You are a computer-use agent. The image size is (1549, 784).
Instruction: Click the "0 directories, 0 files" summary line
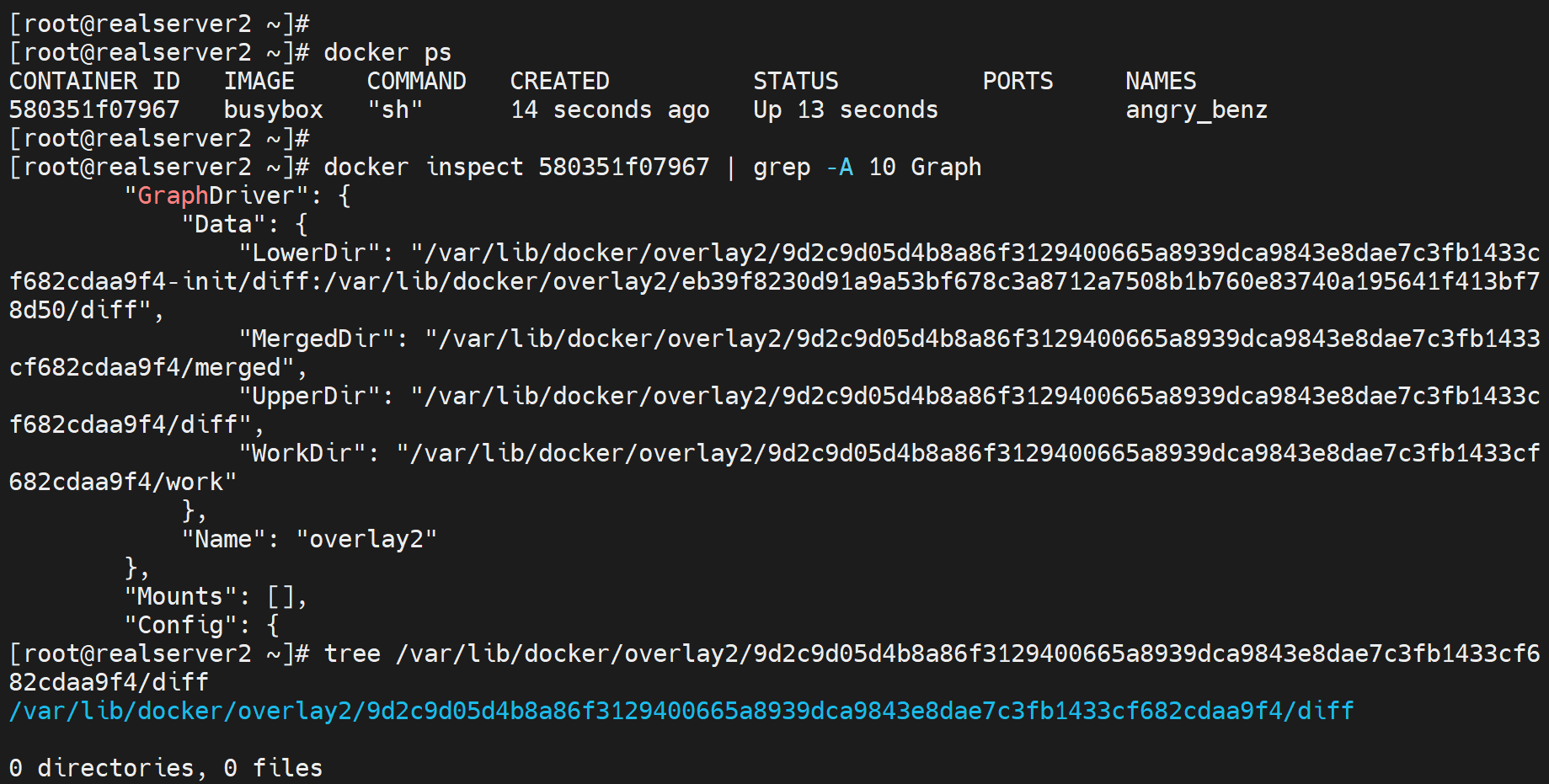(166, 769)
